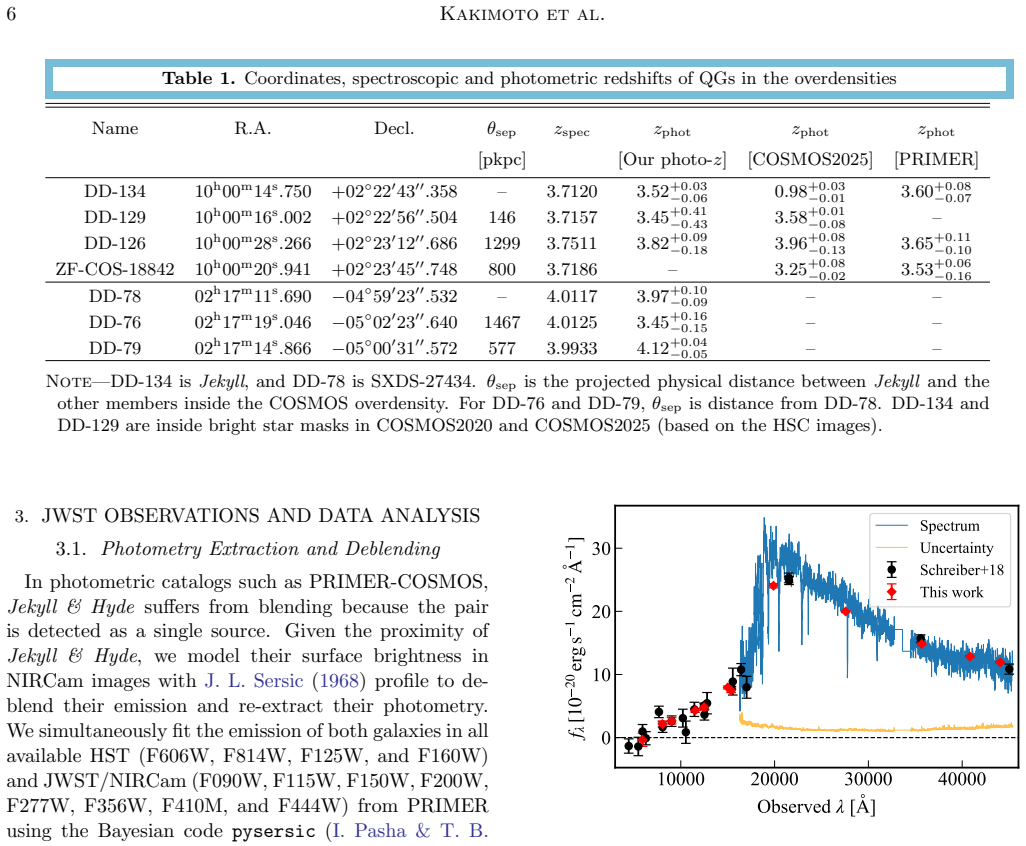Click the separation value 577
1026x846 pixels.
[502, 348]
